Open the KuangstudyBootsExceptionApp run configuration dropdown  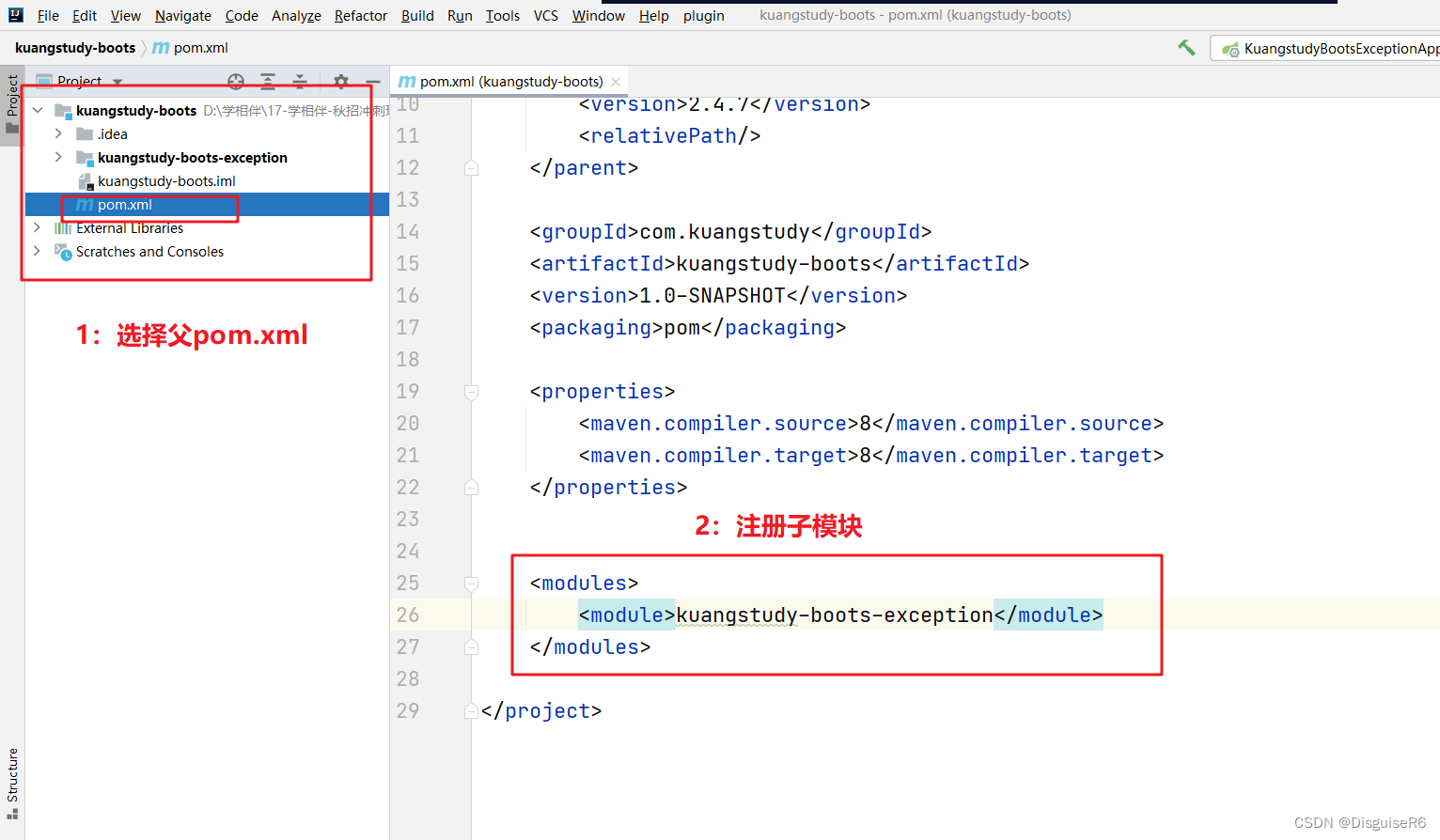click(1327, 48)
